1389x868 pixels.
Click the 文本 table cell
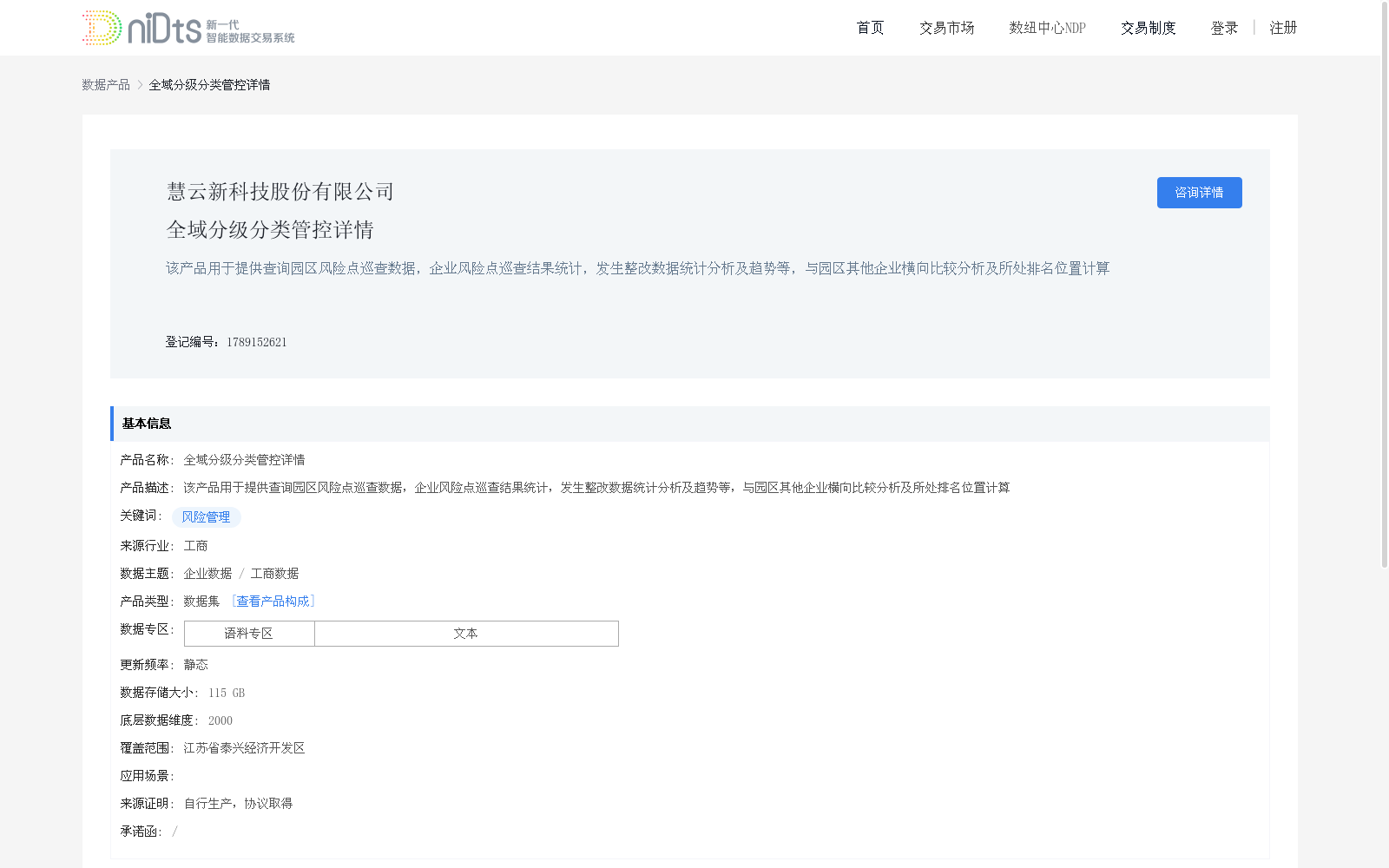466,634
